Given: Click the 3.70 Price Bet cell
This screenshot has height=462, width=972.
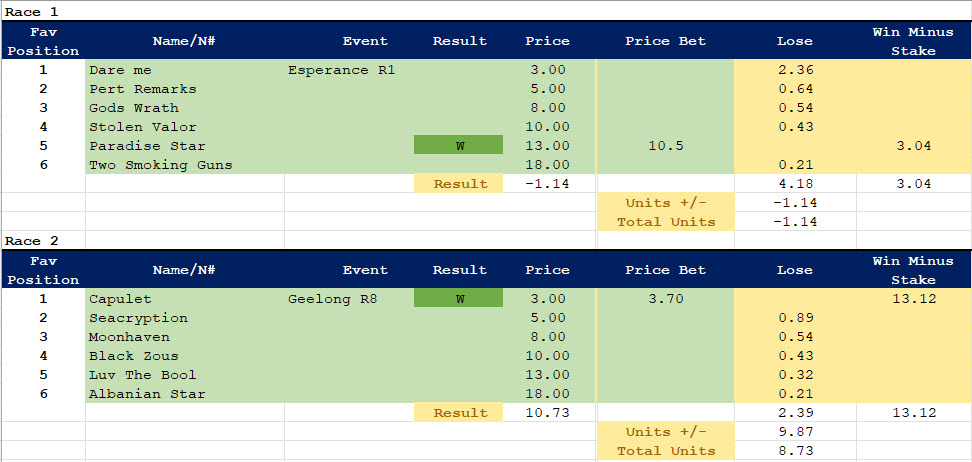Looking at the screenshot, I should [665, 299].
